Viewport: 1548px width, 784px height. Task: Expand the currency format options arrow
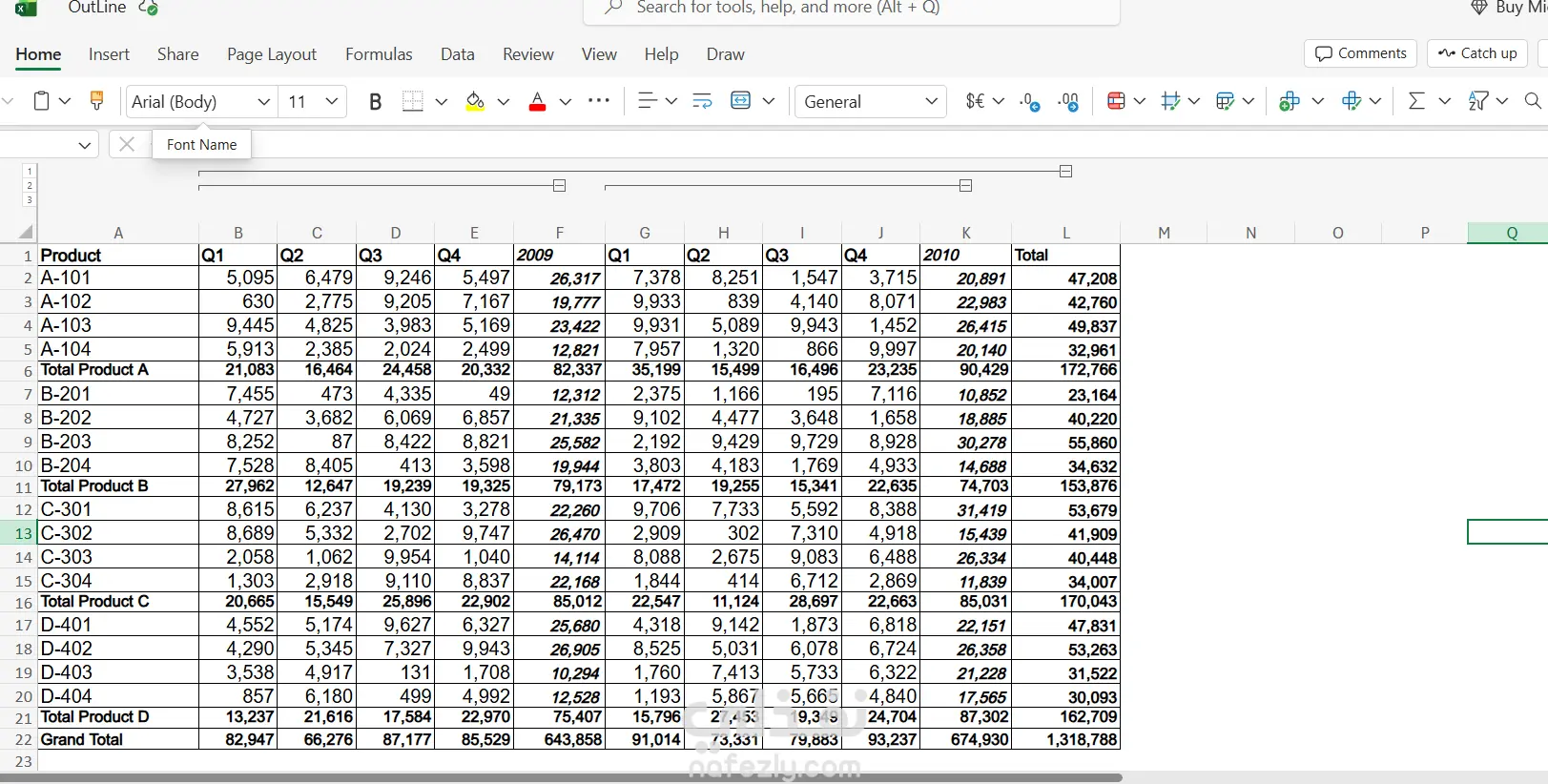tap(999, 101)
